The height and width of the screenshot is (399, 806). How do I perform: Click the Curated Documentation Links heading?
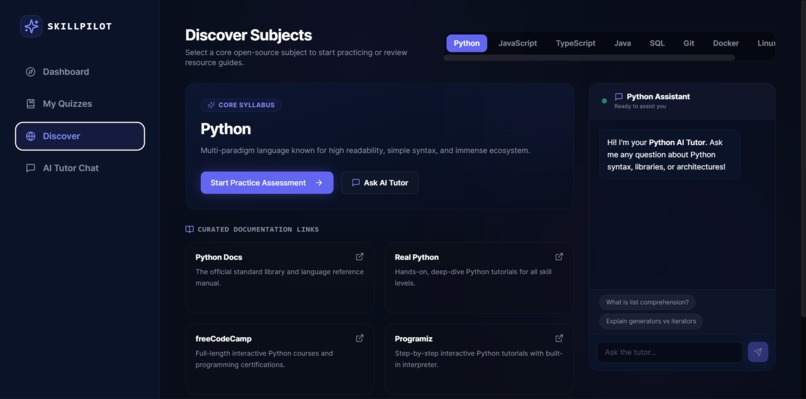258,229
